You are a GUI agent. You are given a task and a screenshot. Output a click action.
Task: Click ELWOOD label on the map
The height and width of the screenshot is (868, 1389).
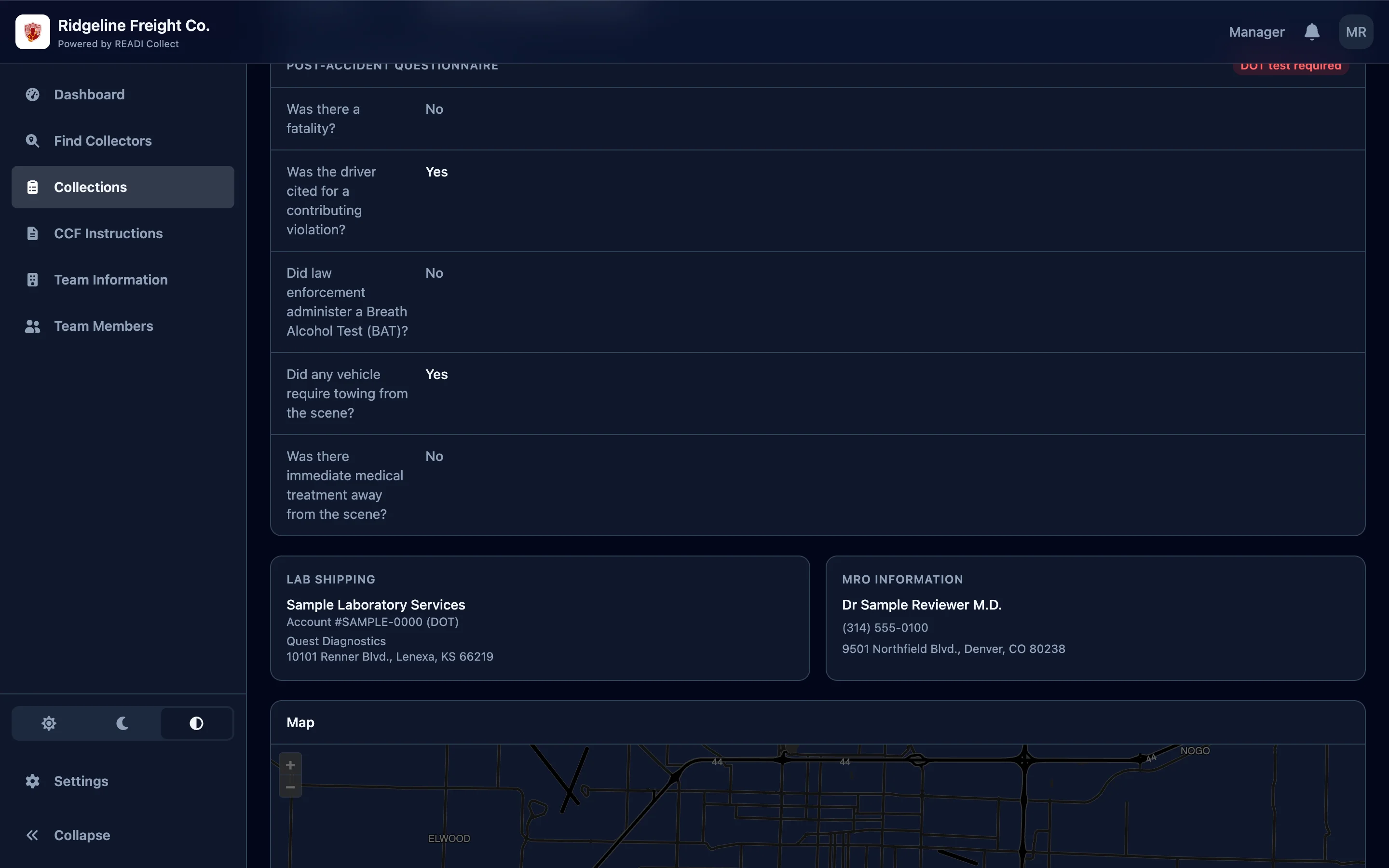coord(449,839)
